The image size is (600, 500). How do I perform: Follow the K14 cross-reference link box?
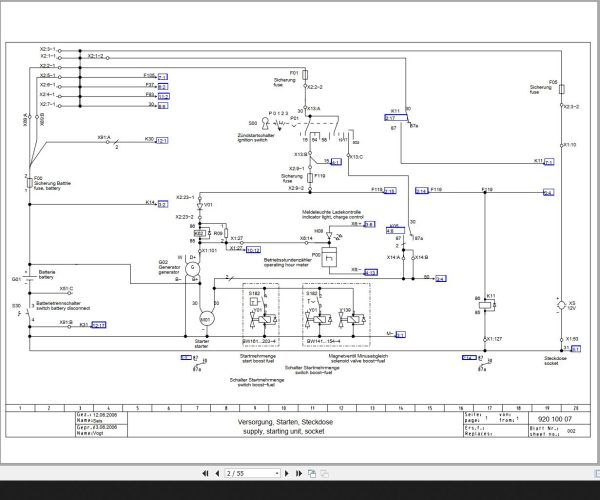162,204
